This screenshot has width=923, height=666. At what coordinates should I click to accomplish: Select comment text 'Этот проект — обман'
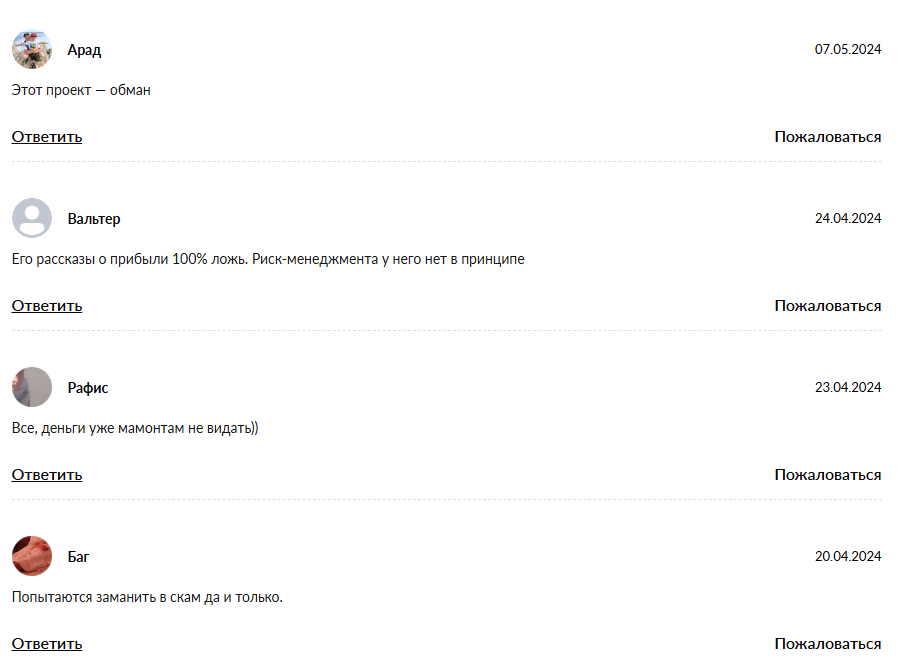tap(81, 90)
